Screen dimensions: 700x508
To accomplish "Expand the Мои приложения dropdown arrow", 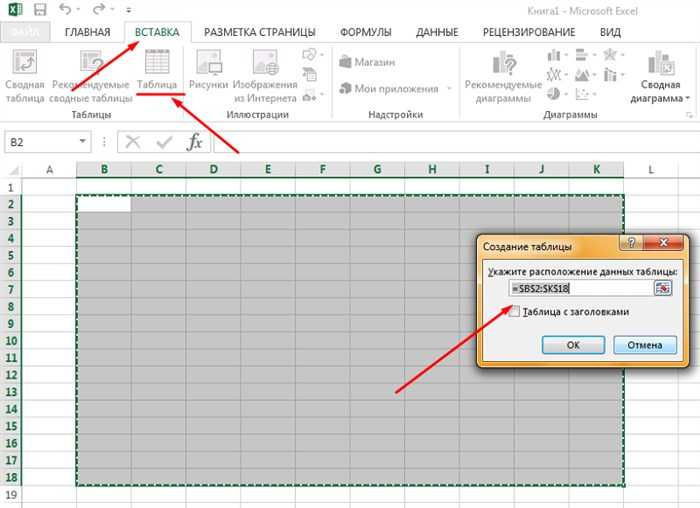I will tap(450, 88).
